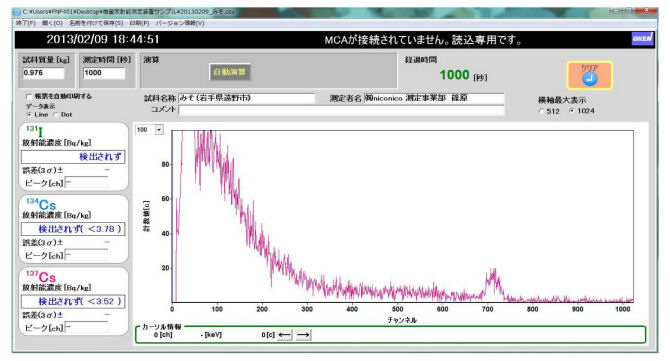Click the 134Cs ピーク[ch] field
The width and height of the screenshot is (670, 361).
tap(86, 255)
